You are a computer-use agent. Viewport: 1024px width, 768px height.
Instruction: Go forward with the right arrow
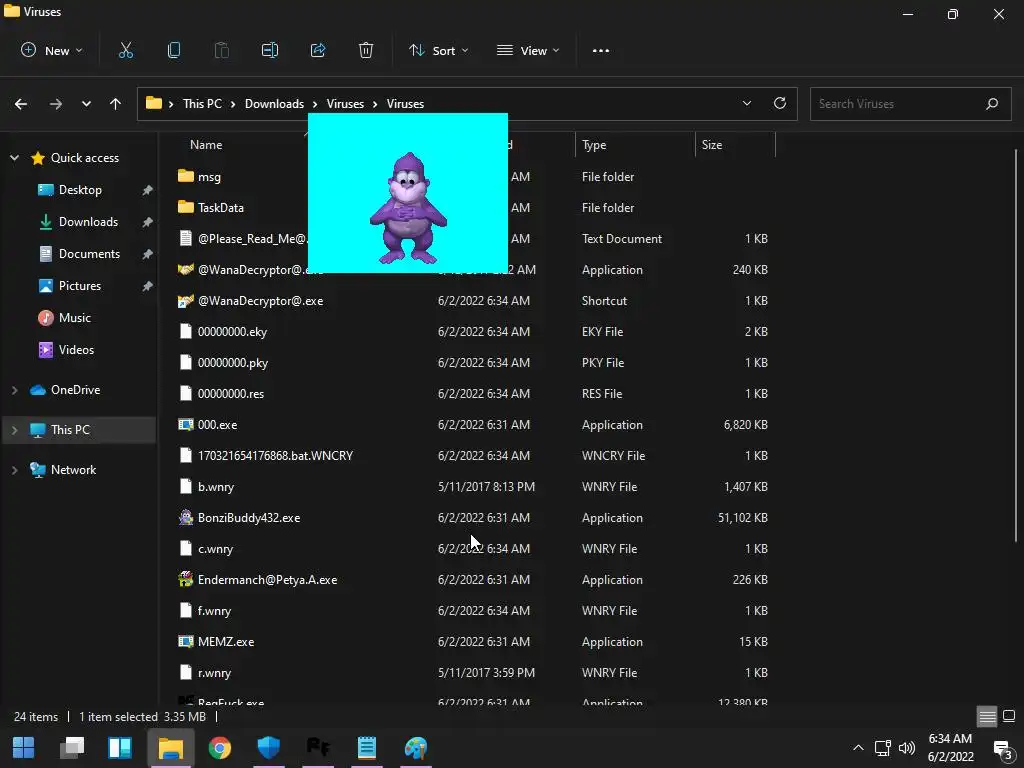[56, 104]
